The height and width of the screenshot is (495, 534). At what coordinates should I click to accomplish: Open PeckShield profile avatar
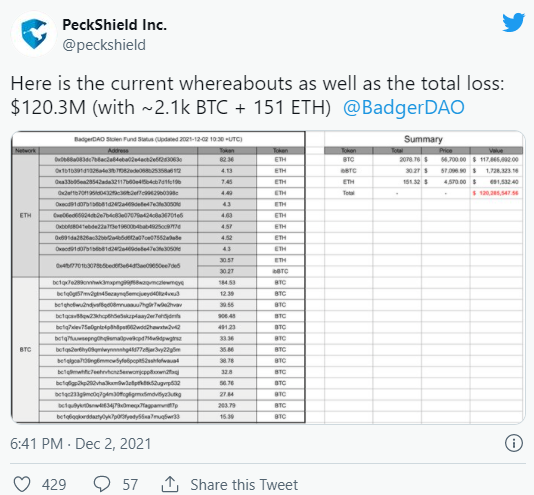coord(34,34)
